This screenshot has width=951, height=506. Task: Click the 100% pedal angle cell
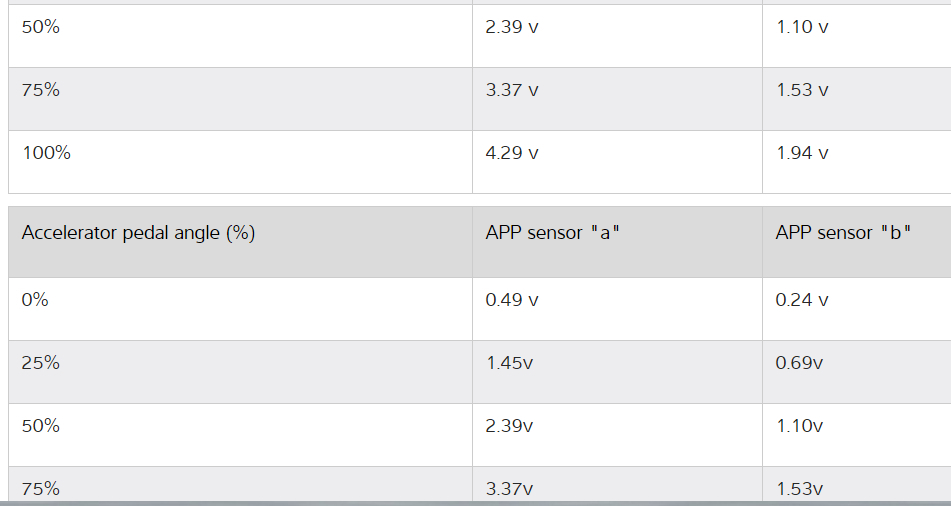click(47, 153)
